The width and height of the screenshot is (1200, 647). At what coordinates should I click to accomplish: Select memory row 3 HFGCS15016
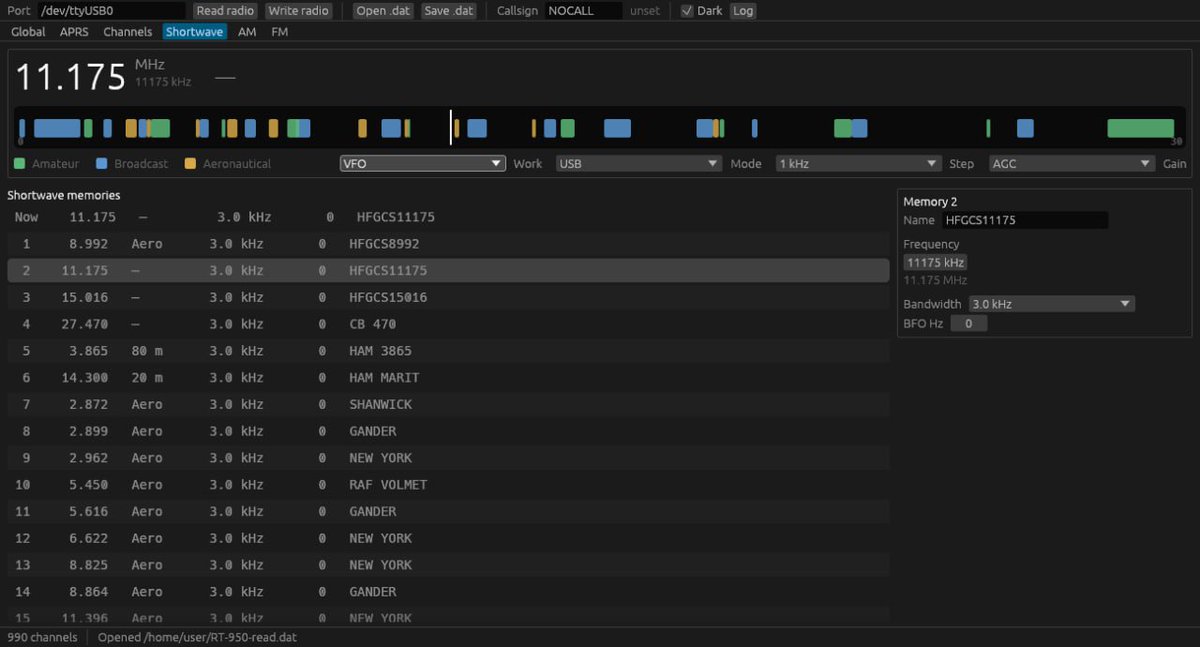point(448,297)
